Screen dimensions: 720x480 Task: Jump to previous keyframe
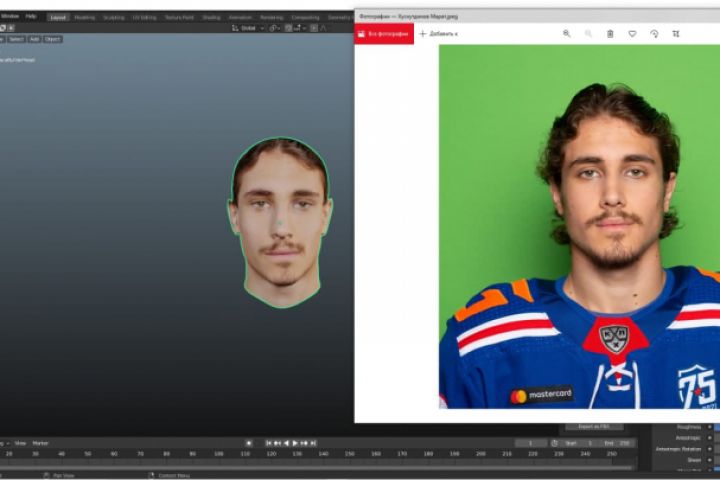point(277,443)
